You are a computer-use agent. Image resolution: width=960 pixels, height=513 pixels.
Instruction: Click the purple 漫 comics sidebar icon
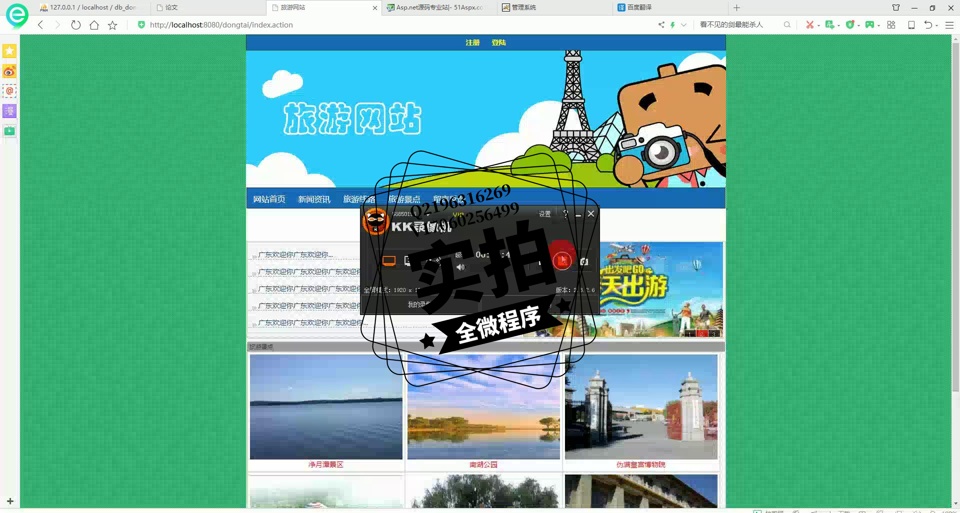click(x=9, y=111)
